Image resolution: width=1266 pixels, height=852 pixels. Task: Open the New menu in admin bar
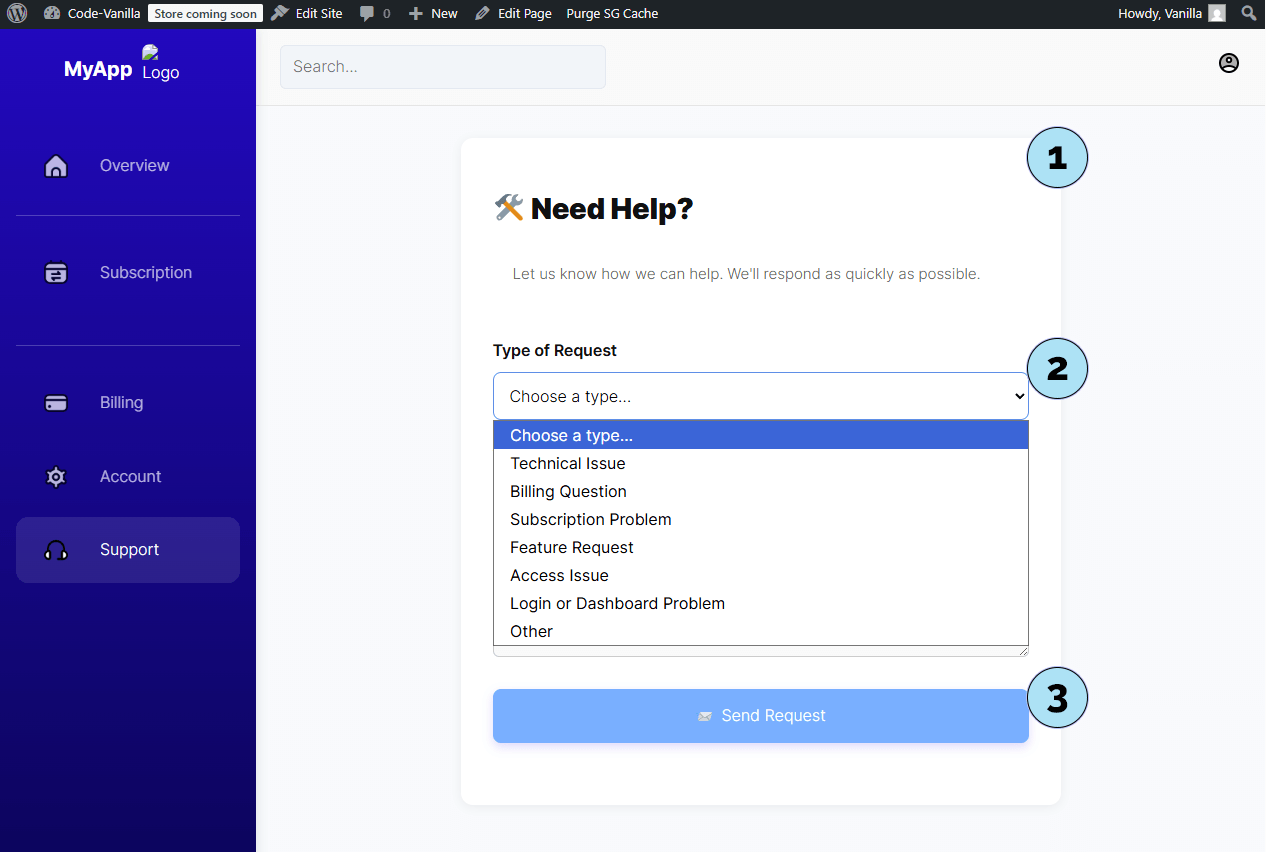pos(433,14)
